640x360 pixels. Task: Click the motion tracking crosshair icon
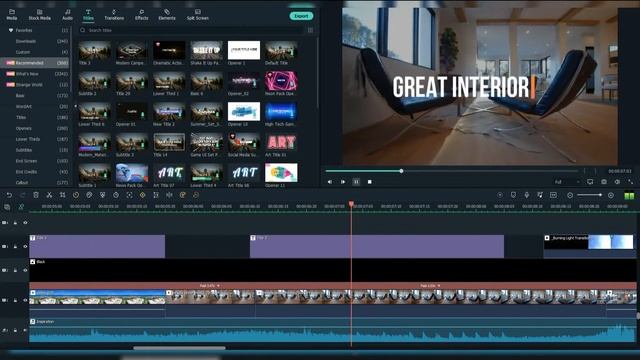[129, 196]
